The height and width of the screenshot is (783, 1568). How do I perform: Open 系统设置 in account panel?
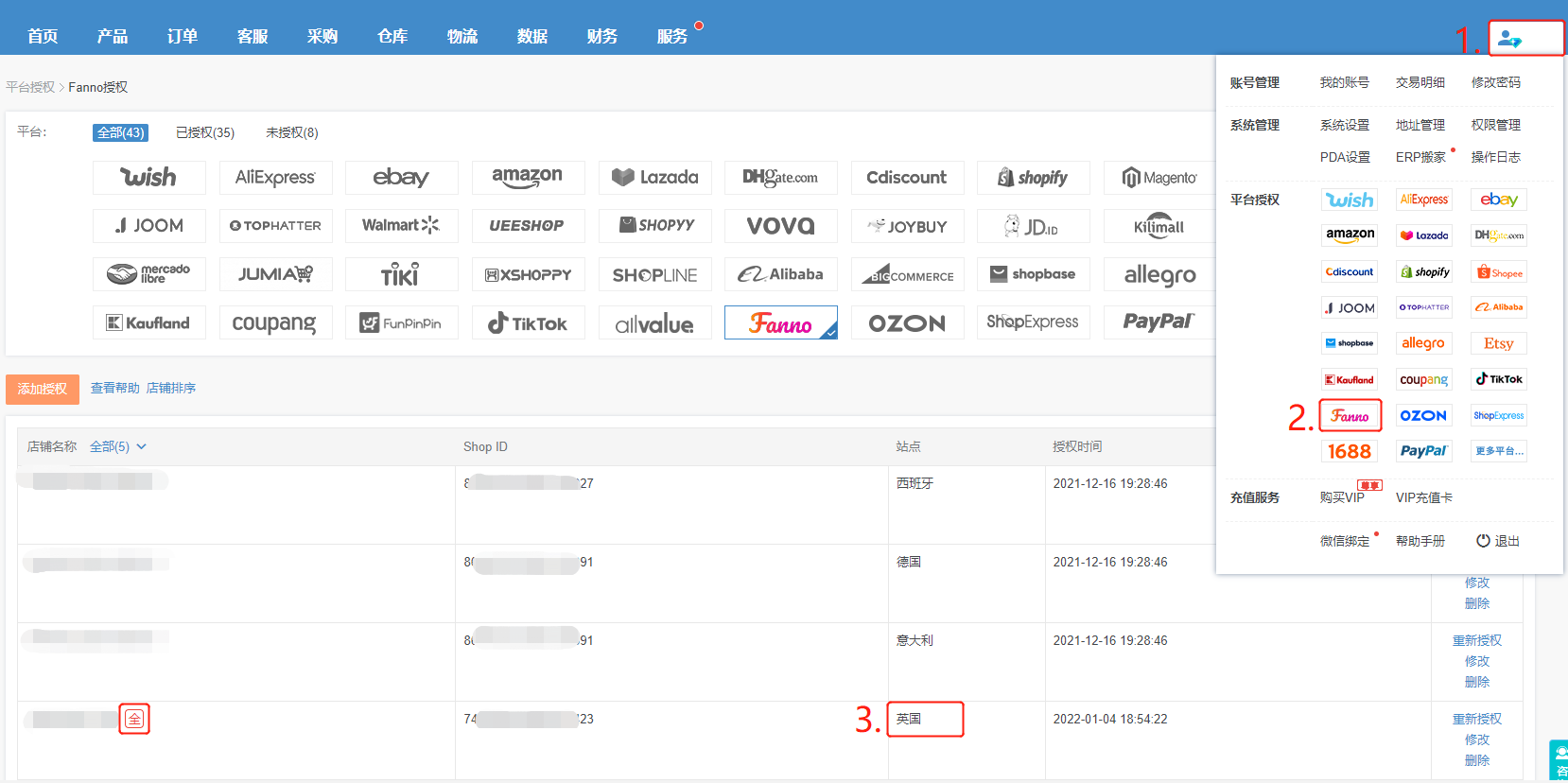click(1345, 125)
